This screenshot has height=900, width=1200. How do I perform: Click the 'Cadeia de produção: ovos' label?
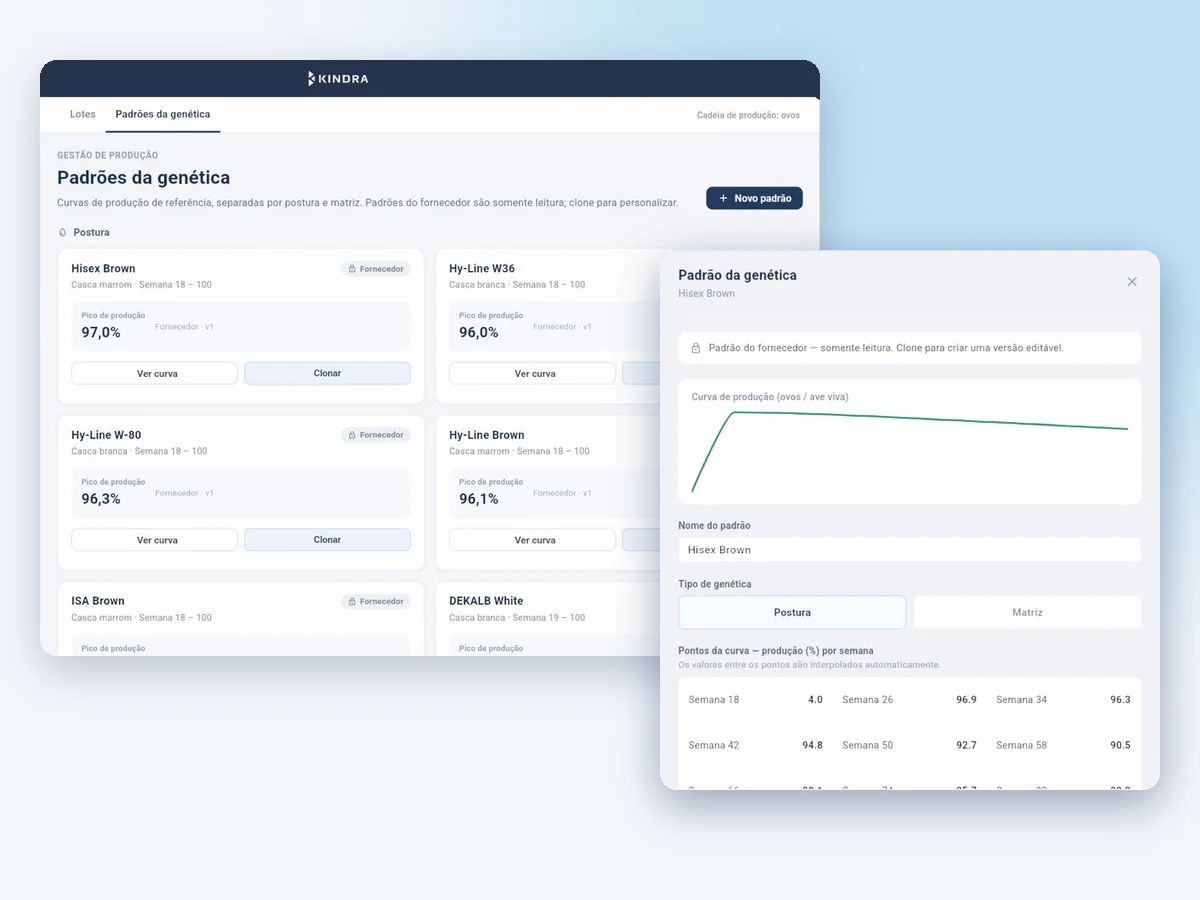[x=748, y=115]
